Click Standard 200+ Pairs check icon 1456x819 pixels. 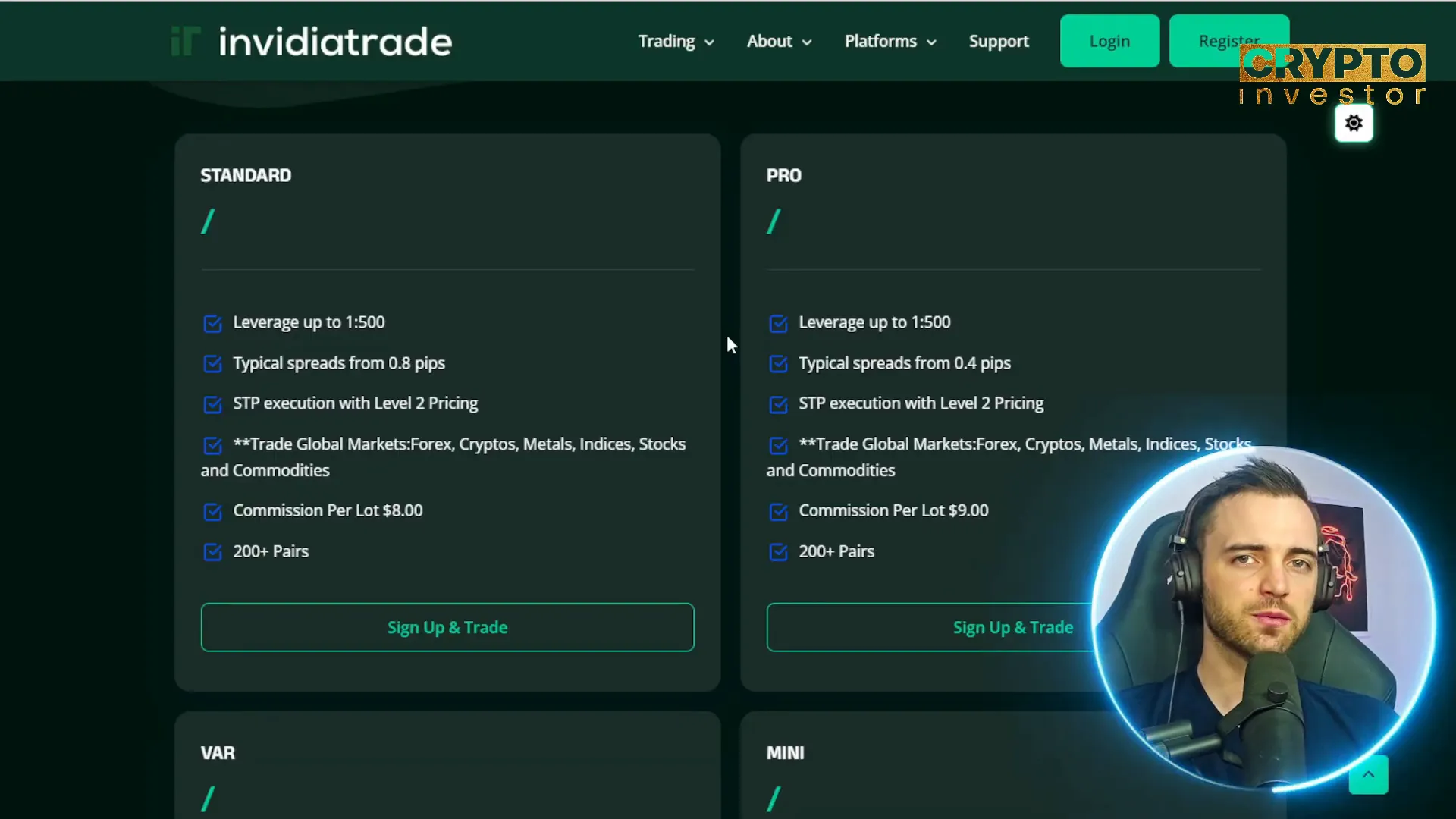pyautogui.click(x=212, y=551)
